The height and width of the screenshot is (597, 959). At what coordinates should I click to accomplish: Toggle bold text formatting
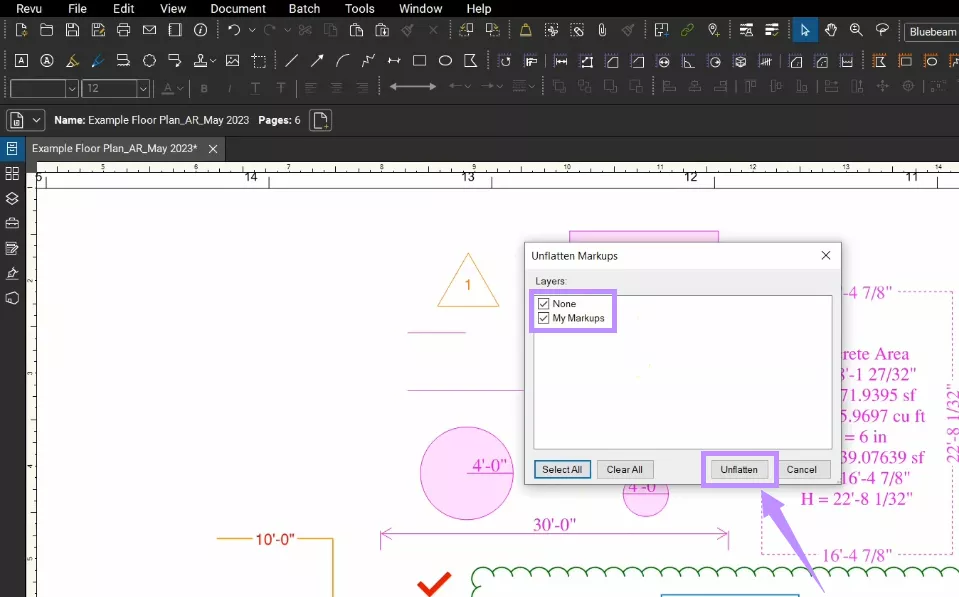tap(204, 88)
